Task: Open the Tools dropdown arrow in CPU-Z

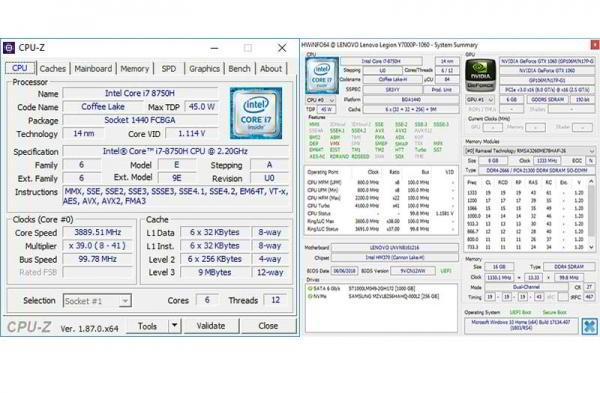Action: (174, 326)
